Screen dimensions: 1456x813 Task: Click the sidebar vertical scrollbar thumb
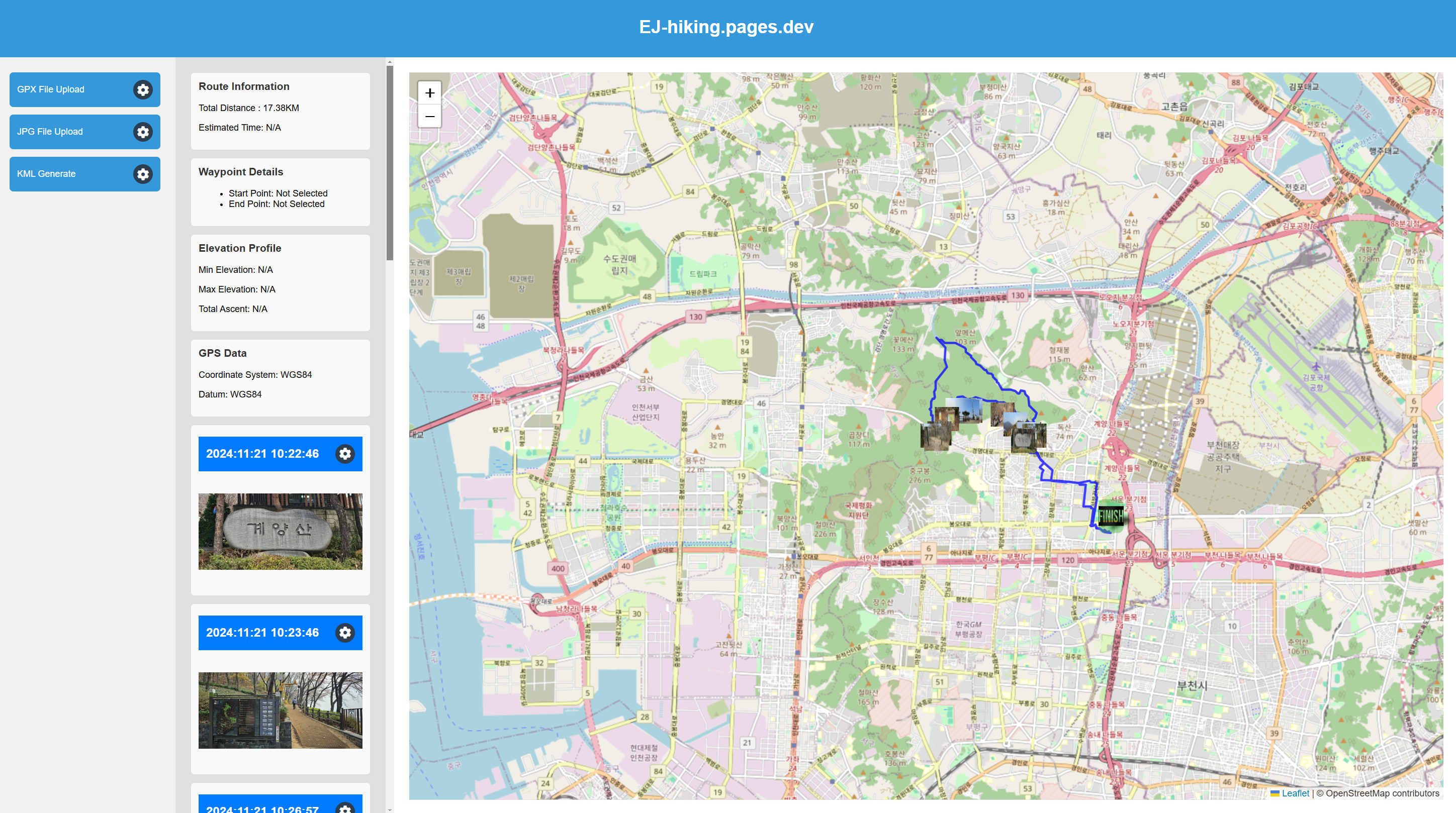pyautogui.click(x=390, y=163)
